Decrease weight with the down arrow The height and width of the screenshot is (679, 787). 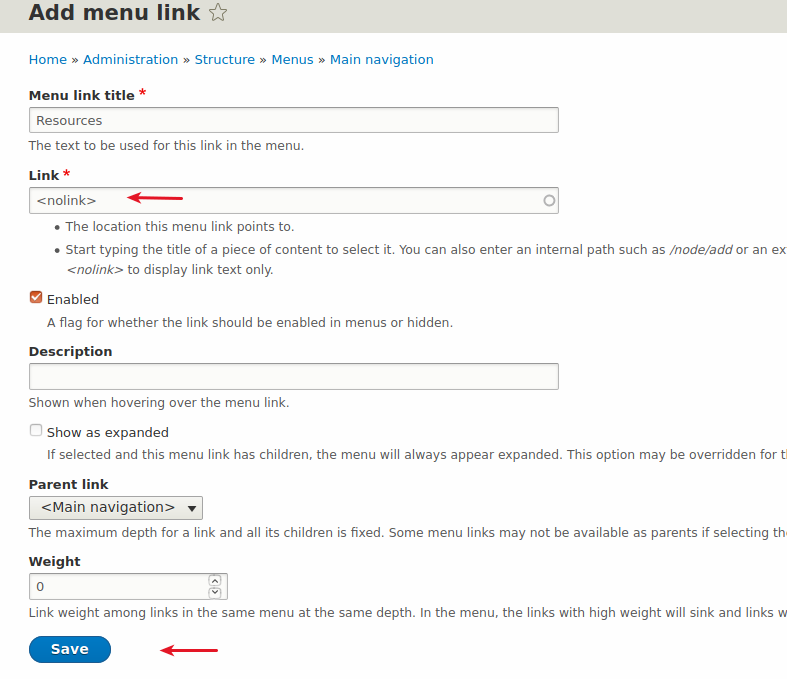click(x=214, y=592)
